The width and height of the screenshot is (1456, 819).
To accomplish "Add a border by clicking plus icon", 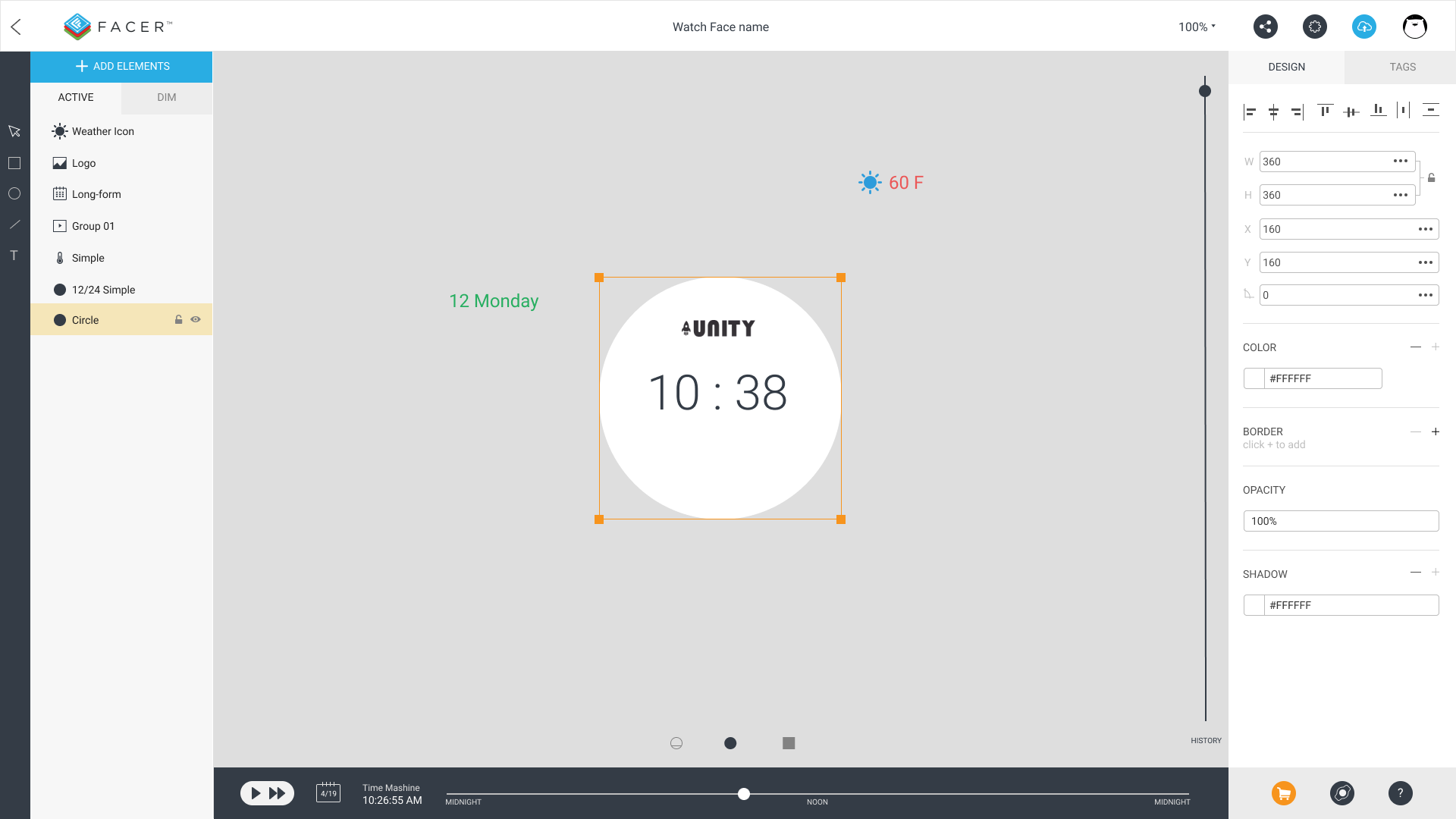I will point(1436,430).
